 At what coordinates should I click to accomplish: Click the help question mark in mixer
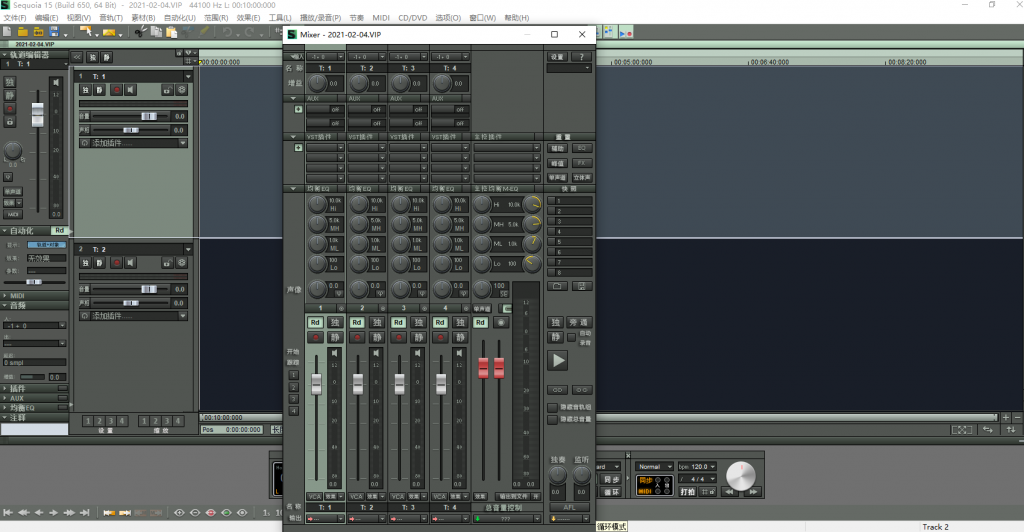coord(581,57)
